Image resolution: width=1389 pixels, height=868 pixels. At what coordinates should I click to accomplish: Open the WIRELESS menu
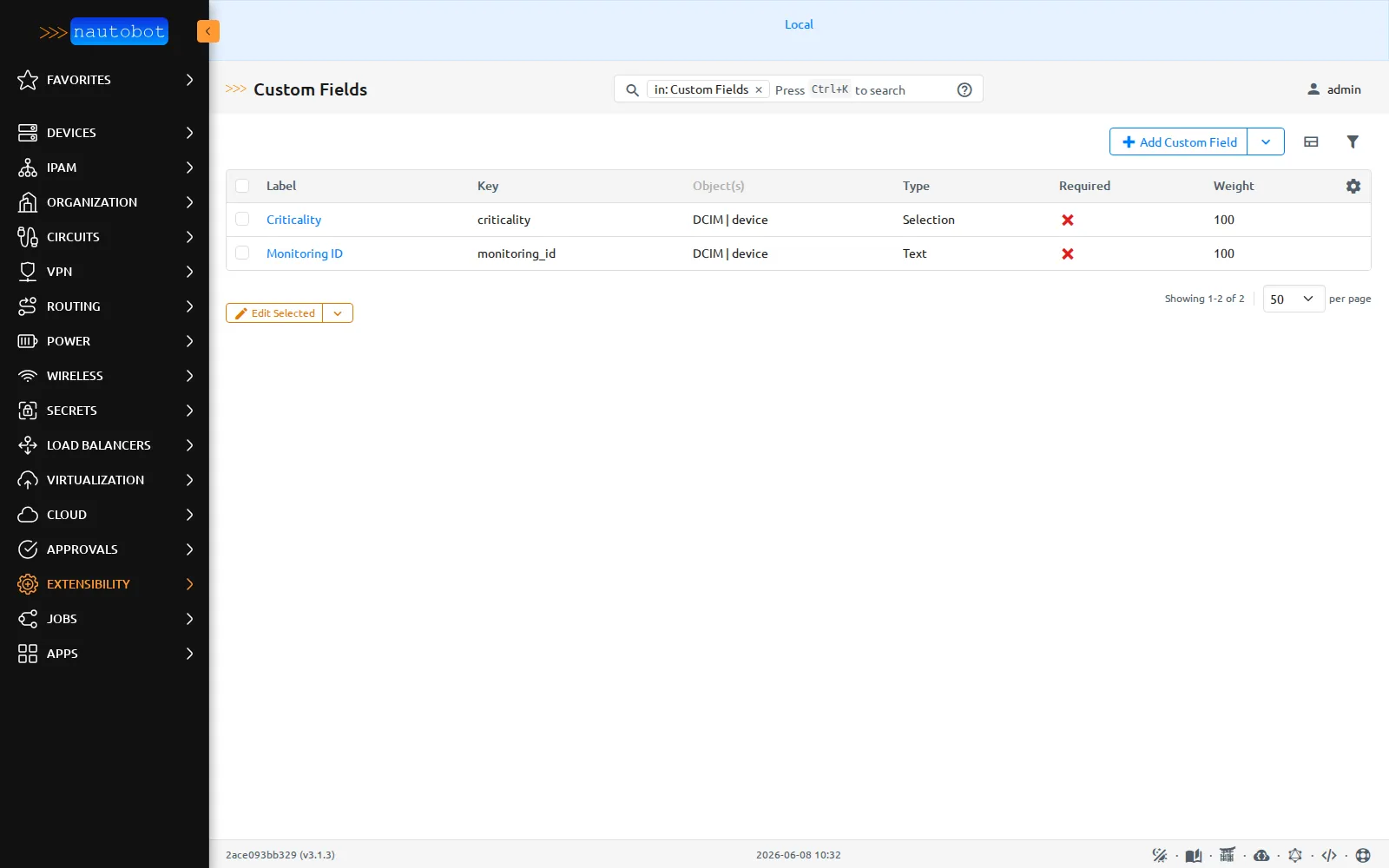[104, 376]
